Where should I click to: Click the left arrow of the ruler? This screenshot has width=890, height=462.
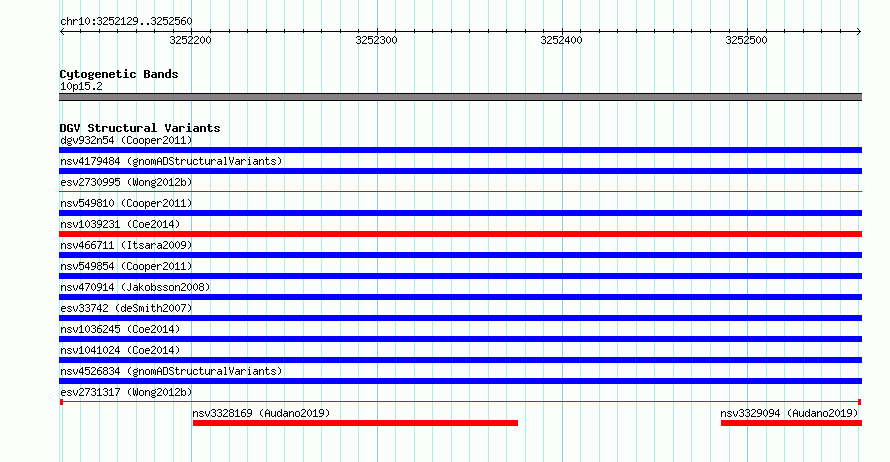pos(62,31)
